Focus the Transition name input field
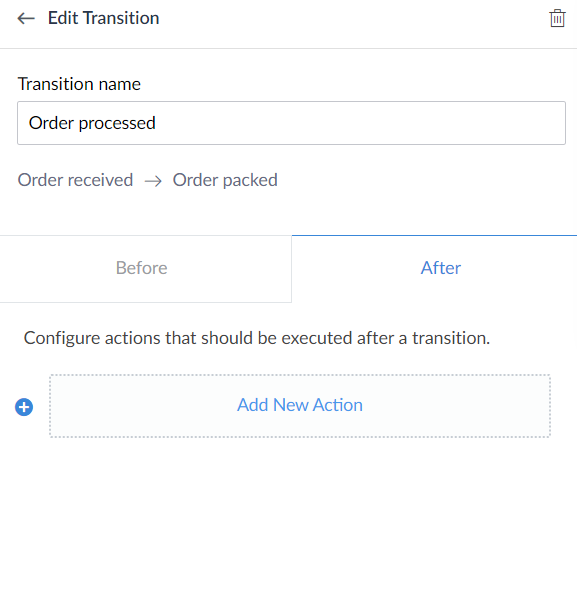 point(291,123)
